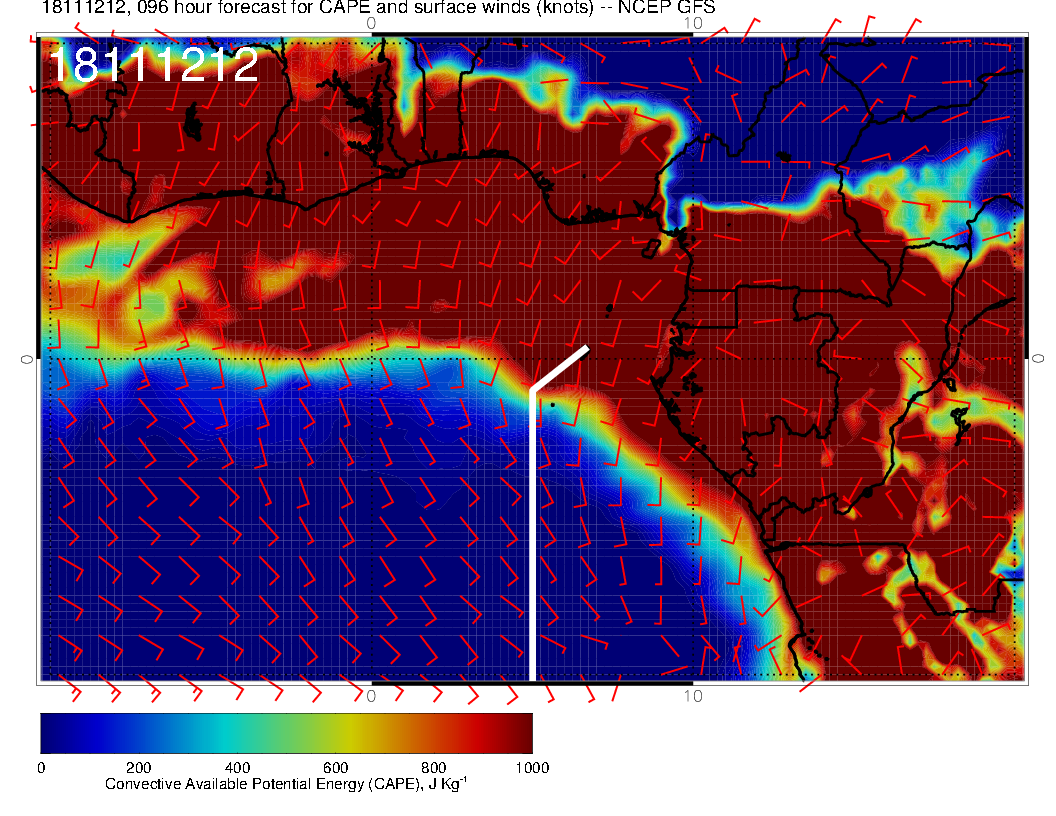Viewport: 1056px width, 816px height.
Task: Click the forecast title text above the map
Action: pos(378,7)
